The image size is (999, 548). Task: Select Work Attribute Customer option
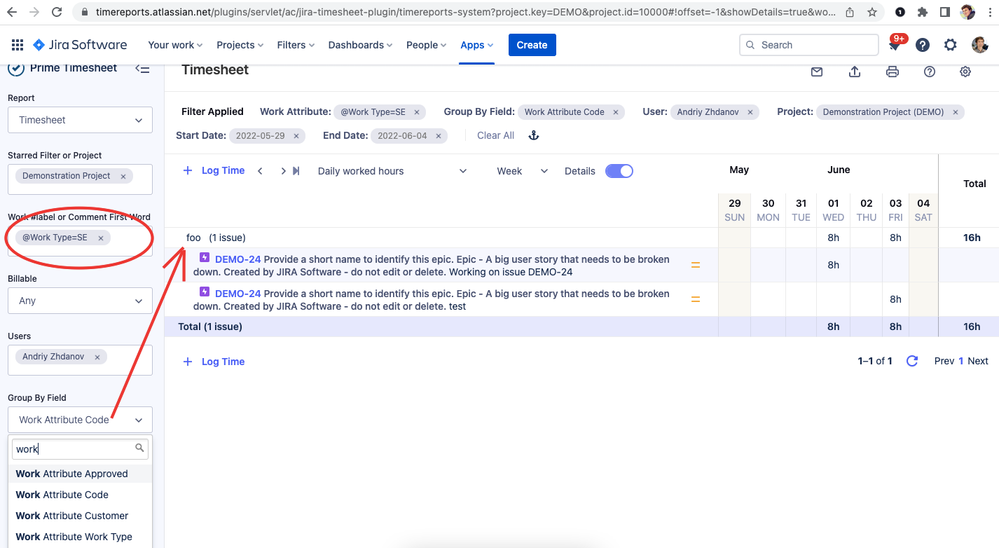[x=80, y=516]
